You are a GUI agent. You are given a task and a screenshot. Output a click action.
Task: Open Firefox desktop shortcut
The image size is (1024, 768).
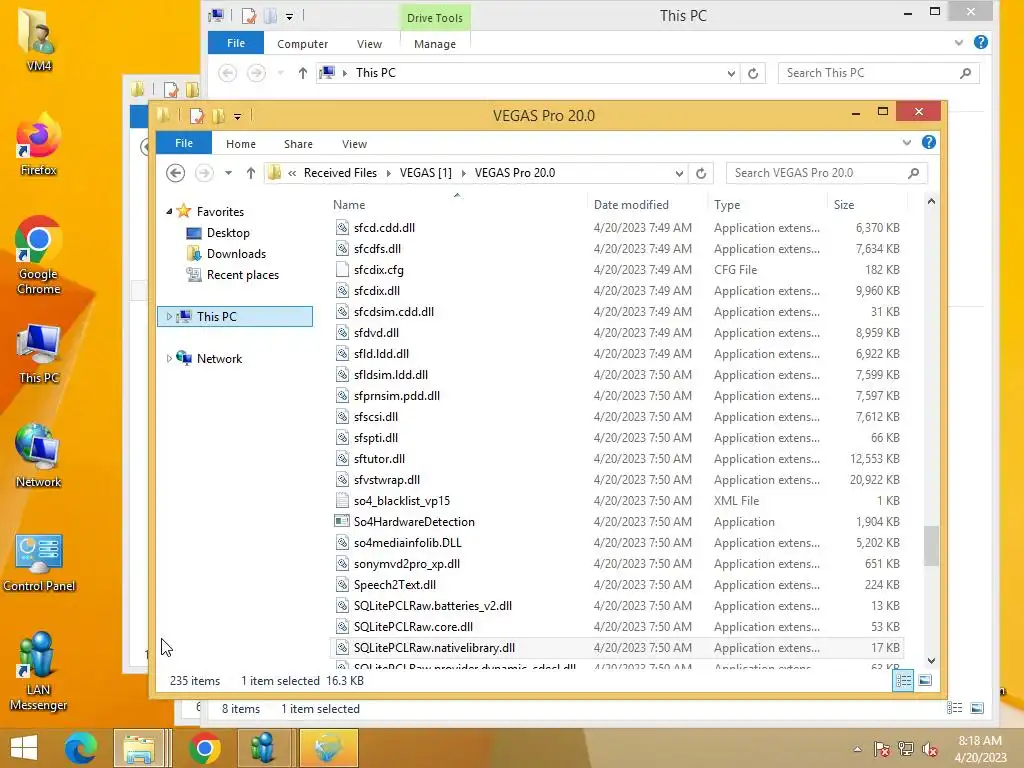38,146
